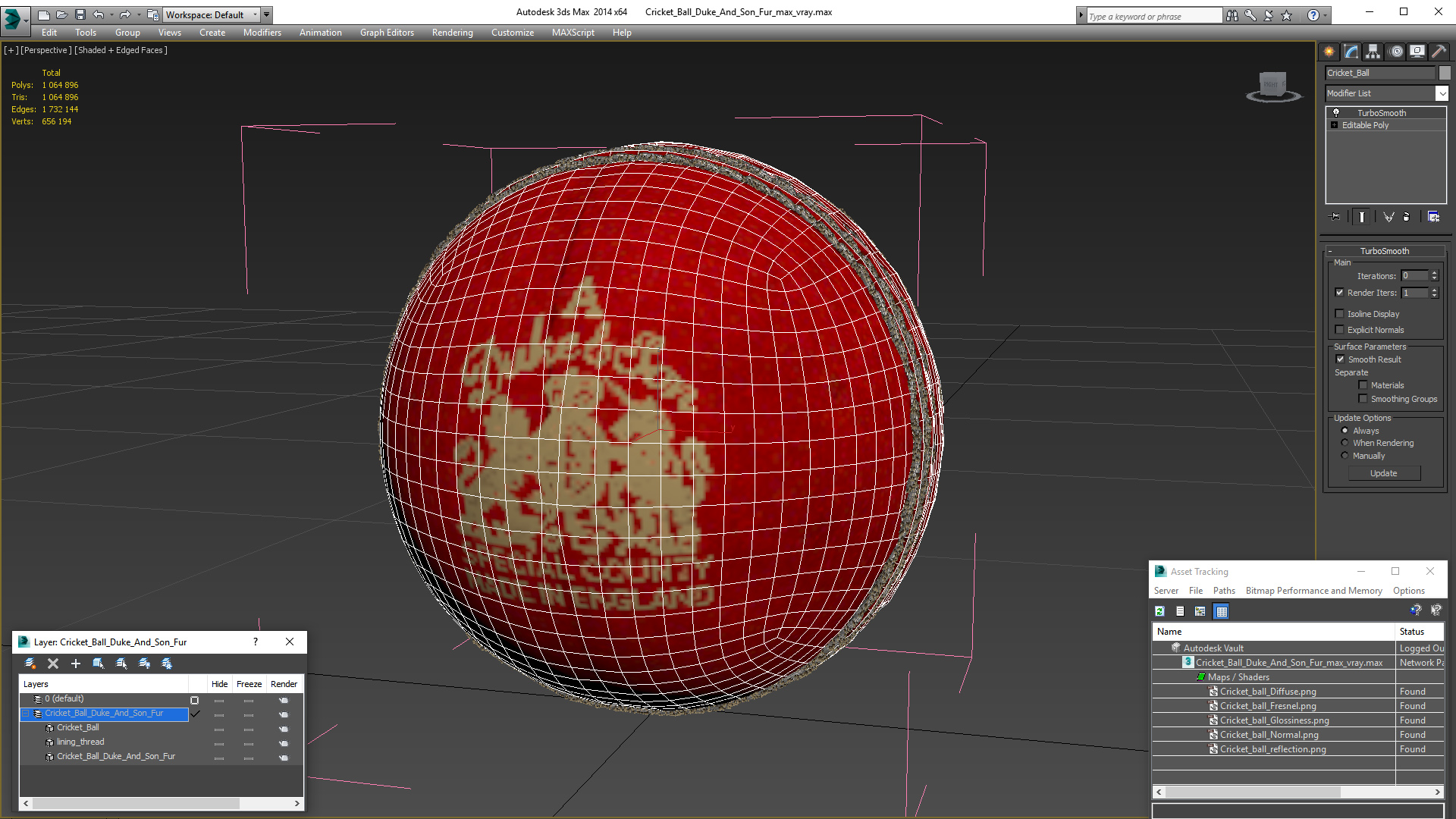1456x819 pixels.
Task: Click Create New Layer icon in Layer dialog
Action: [x=30, y=664]
